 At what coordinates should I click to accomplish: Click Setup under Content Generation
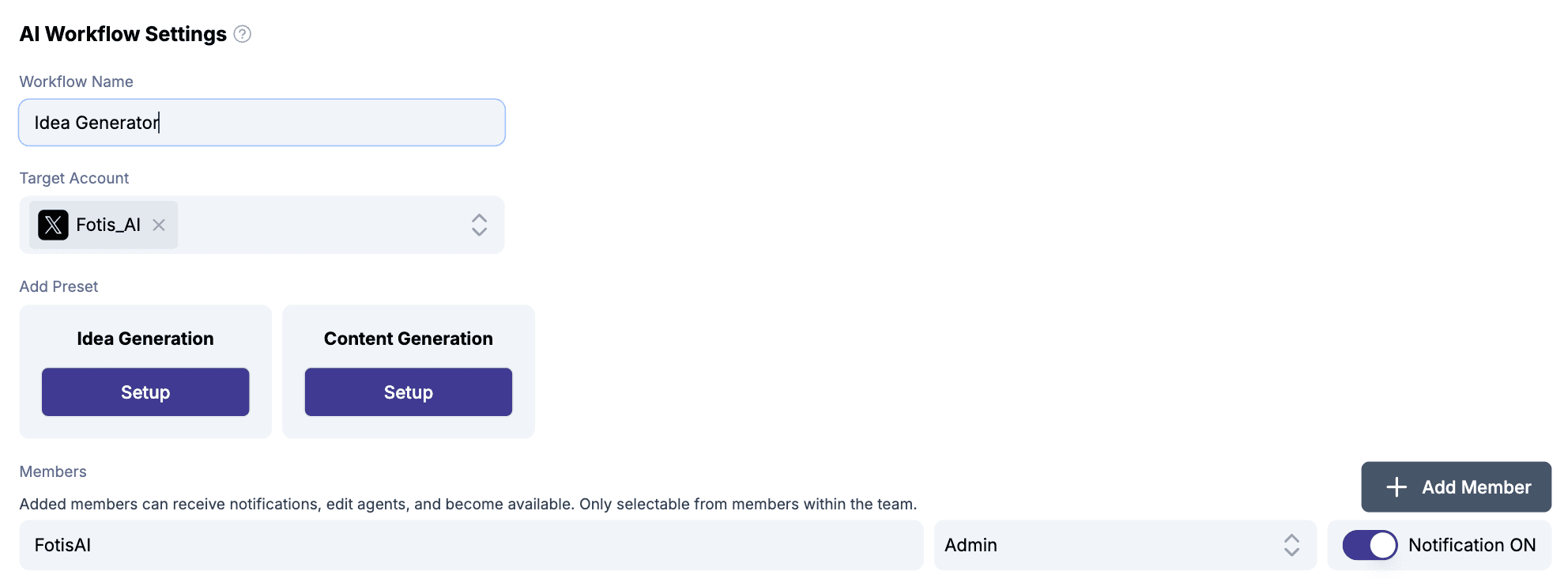[x=409, y=392]
